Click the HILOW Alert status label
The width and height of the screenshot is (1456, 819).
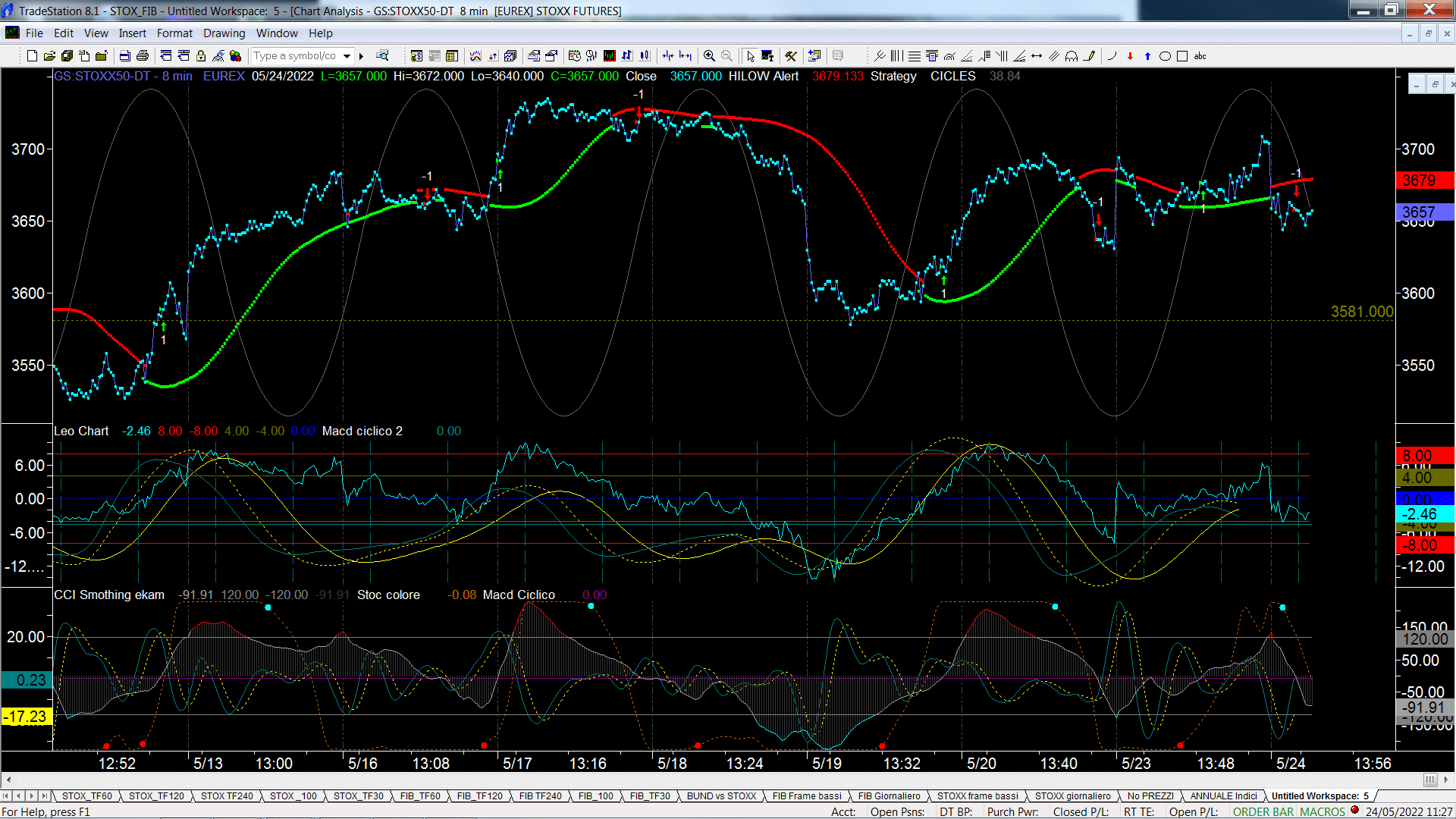click(764, 76)
